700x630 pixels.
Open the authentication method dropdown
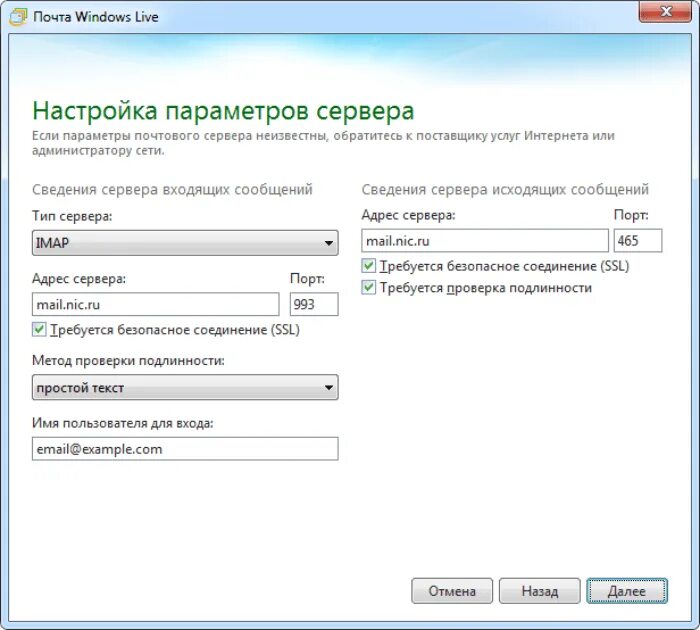[x=185, y=387]
